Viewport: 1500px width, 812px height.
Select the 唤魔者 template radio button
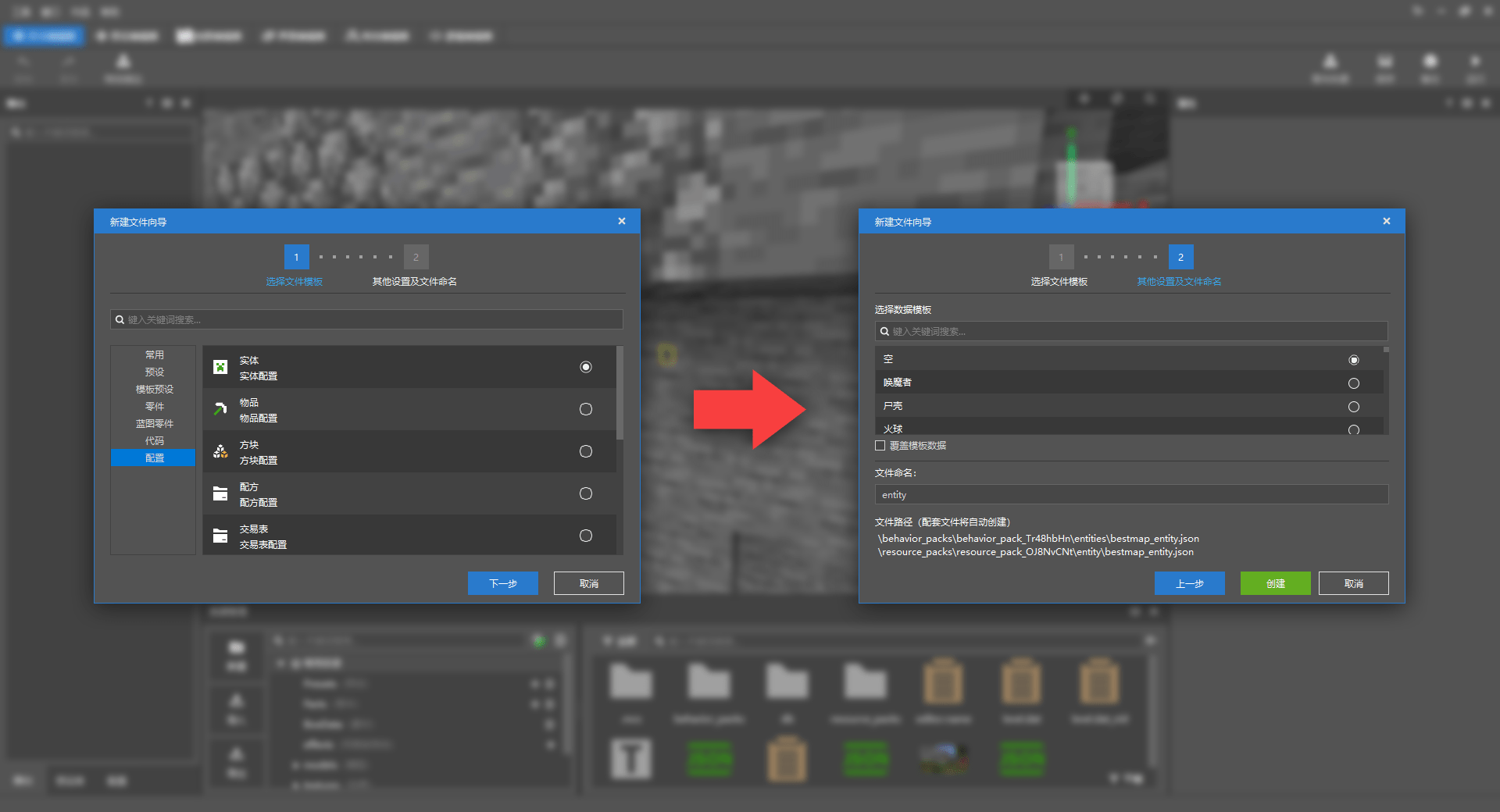point(1353,383)
